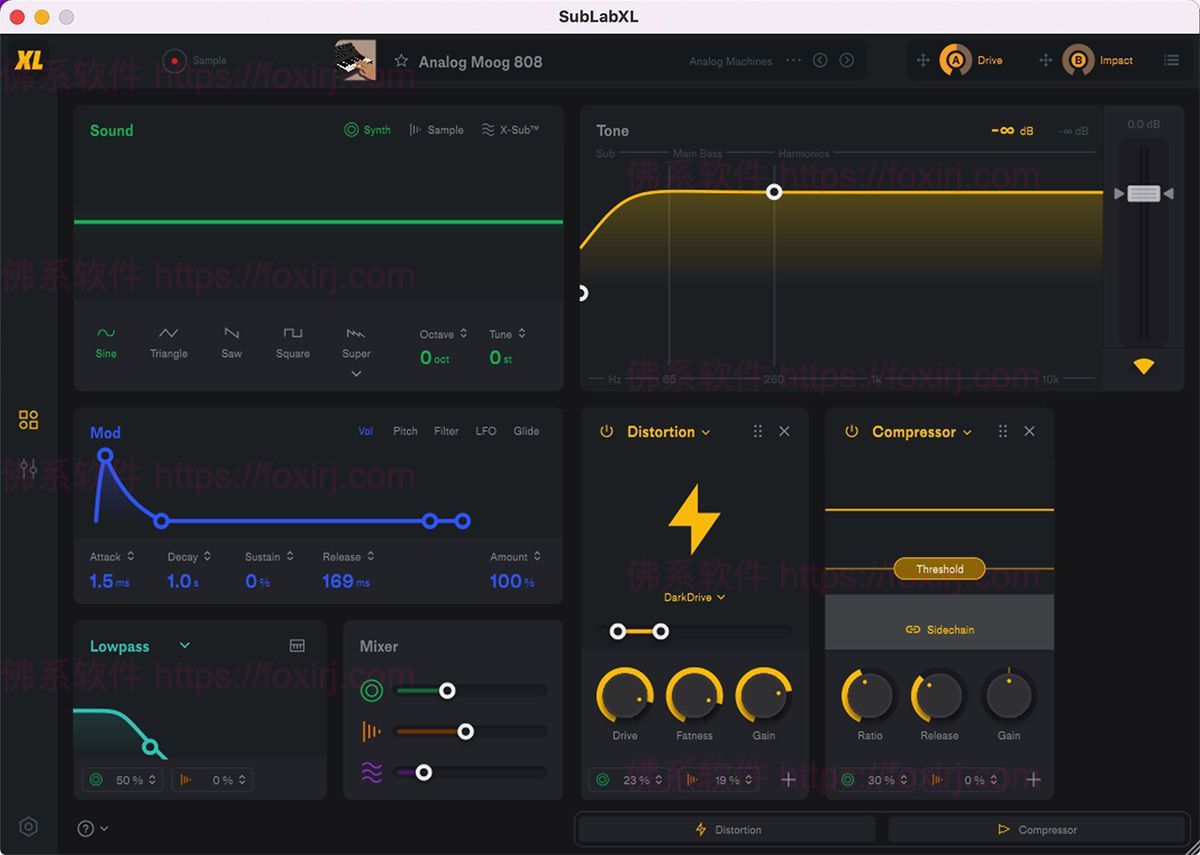
Task: Click the Distortion button in bottom bar
Action: click(727, 829)
